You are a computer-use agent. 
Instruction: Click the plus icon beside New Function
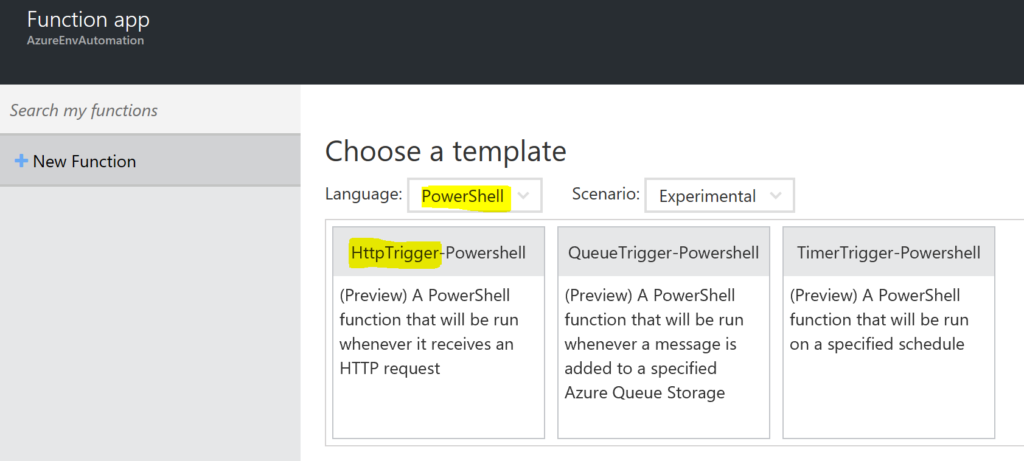(21, 161)
